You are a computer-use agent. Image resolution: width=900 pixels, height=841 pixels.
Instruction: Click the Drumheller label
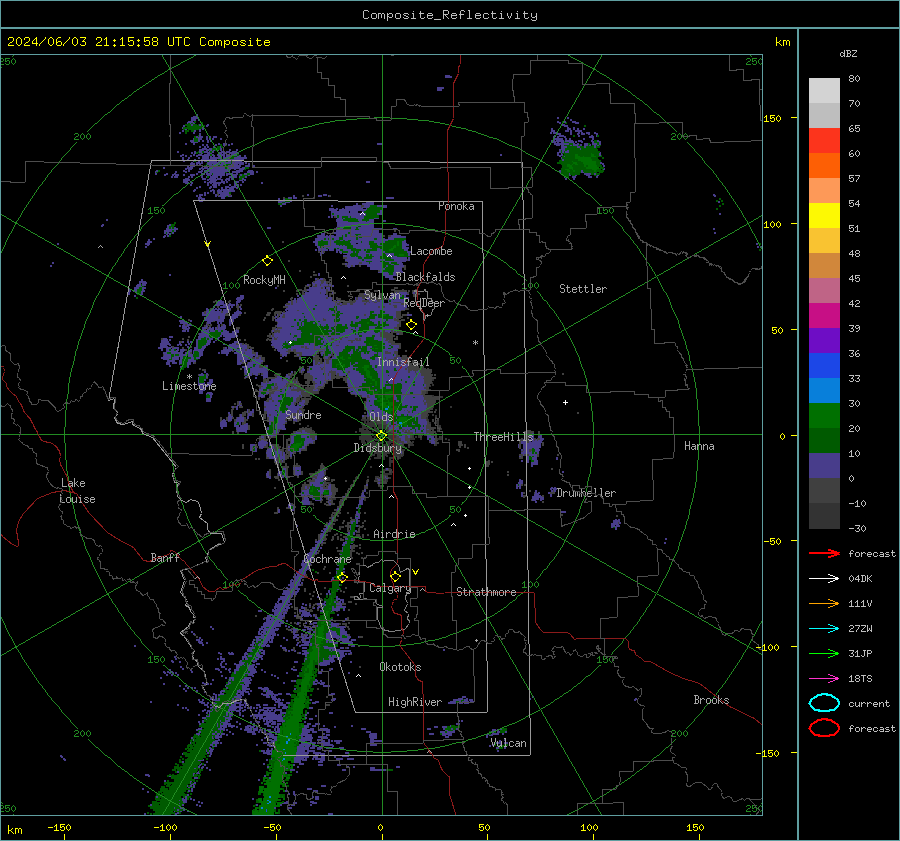586,493
